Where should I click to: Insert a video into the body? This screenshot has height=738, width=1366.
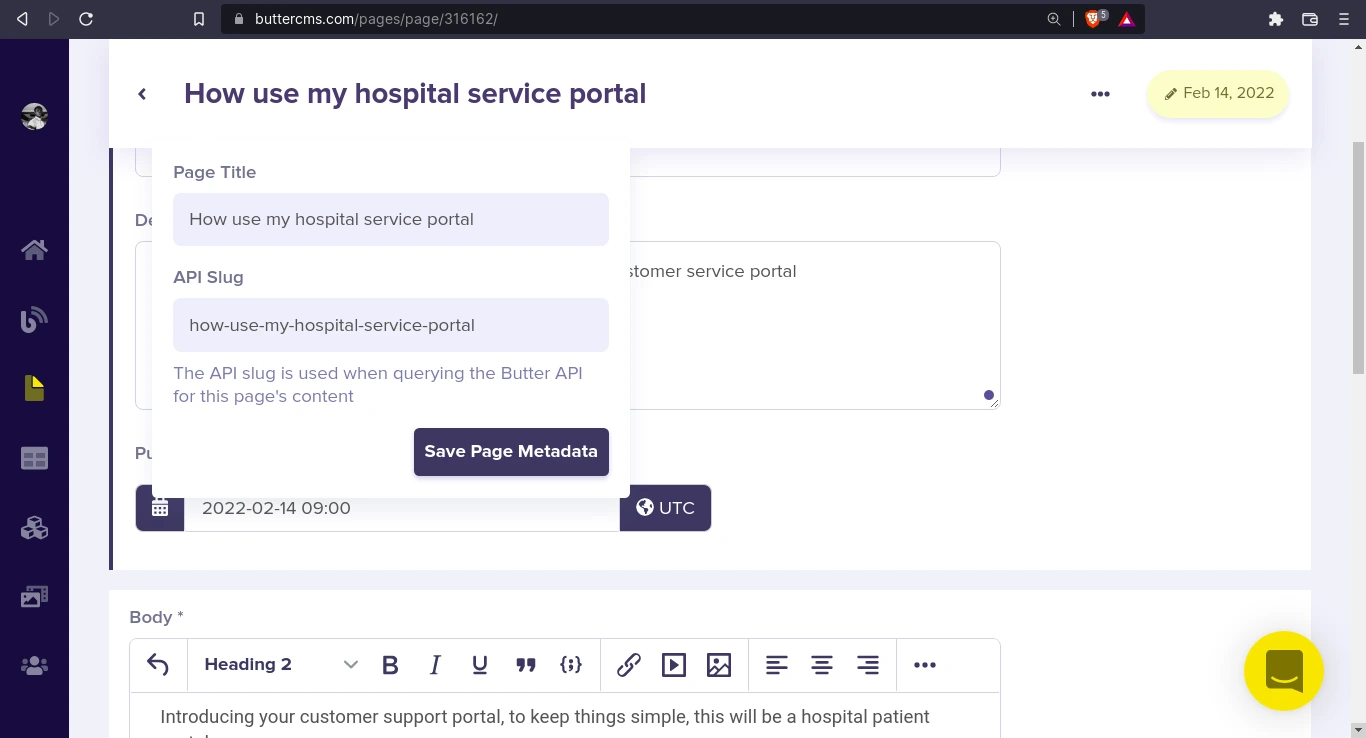[x=674, y=665]
